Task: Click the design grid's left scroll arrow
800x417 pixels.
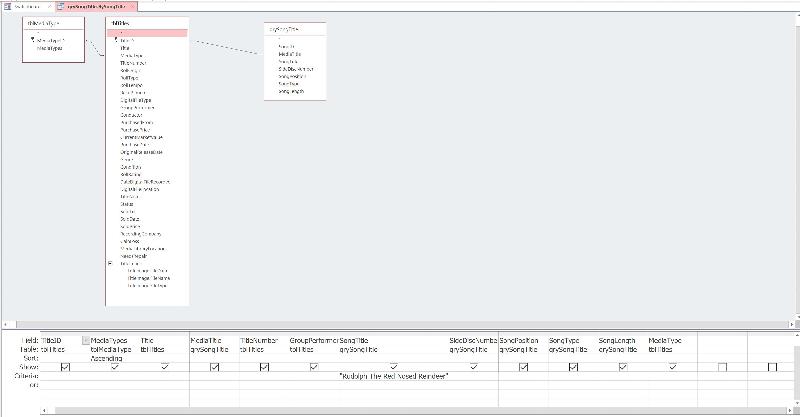Action: pyautogui.click(x=43, y=410)
